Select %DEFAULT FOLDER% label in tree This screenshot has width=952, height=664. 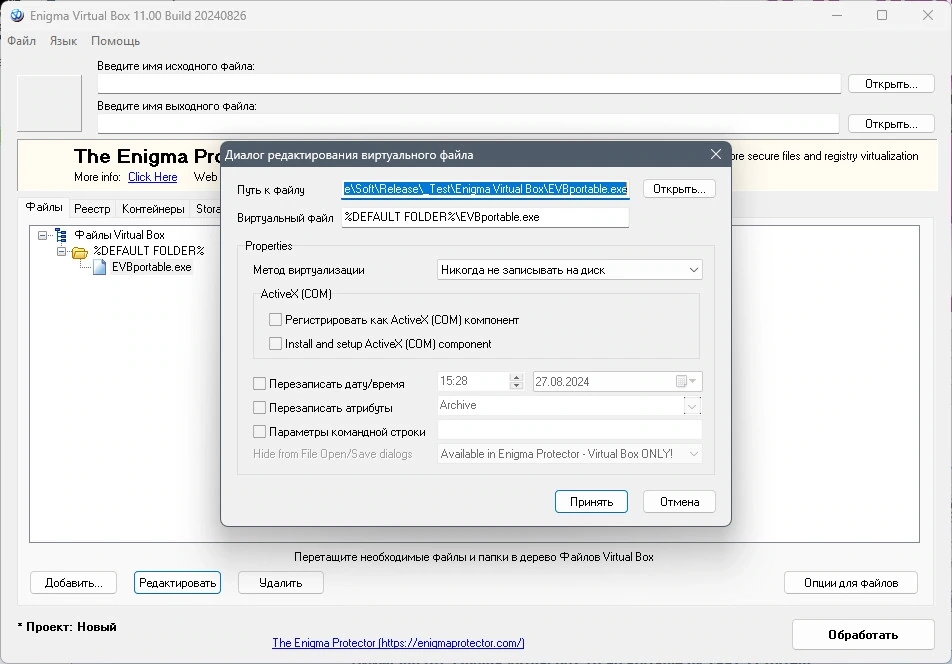[x=149, y=251]
